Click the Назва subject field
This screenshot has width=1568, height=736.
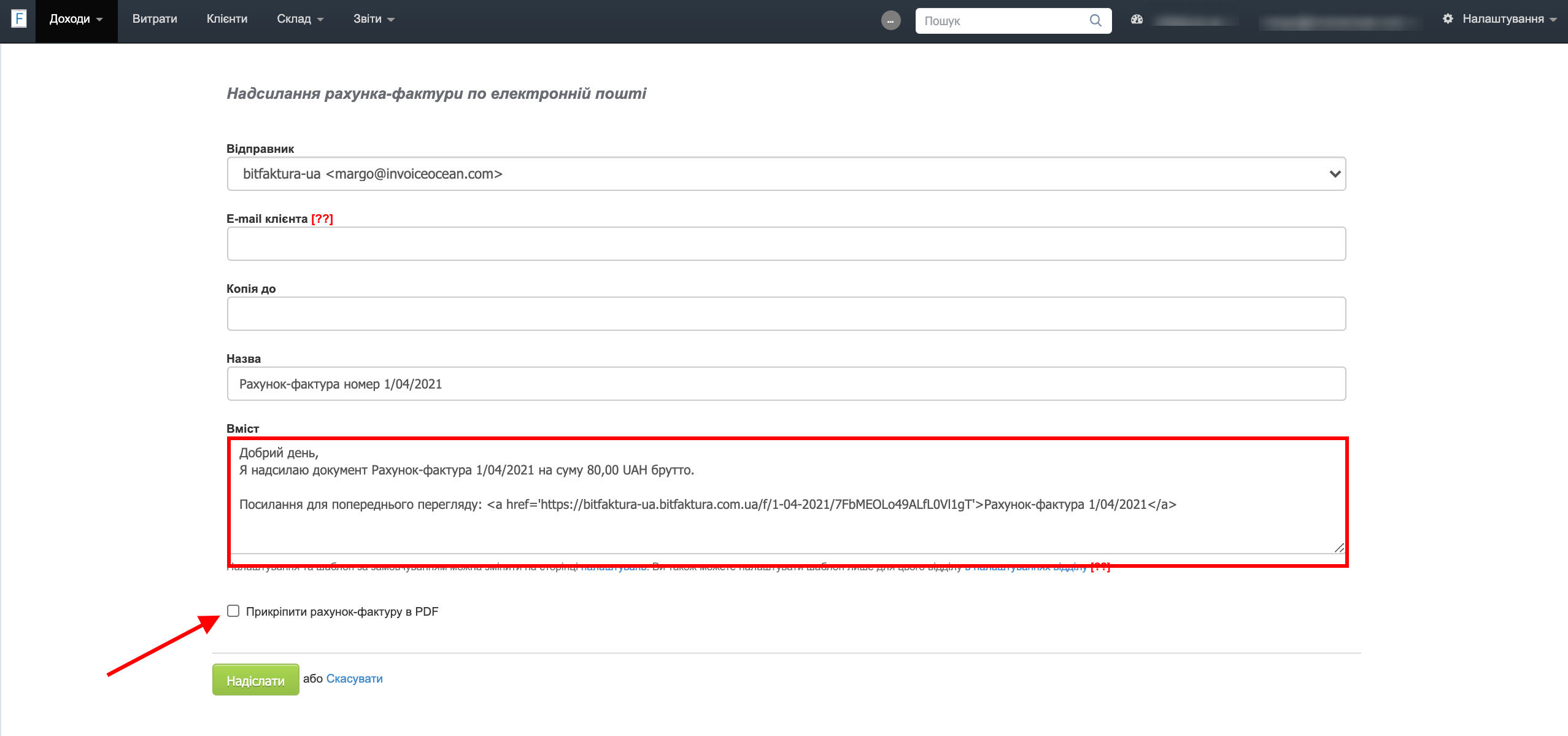[x=786, y=384]
